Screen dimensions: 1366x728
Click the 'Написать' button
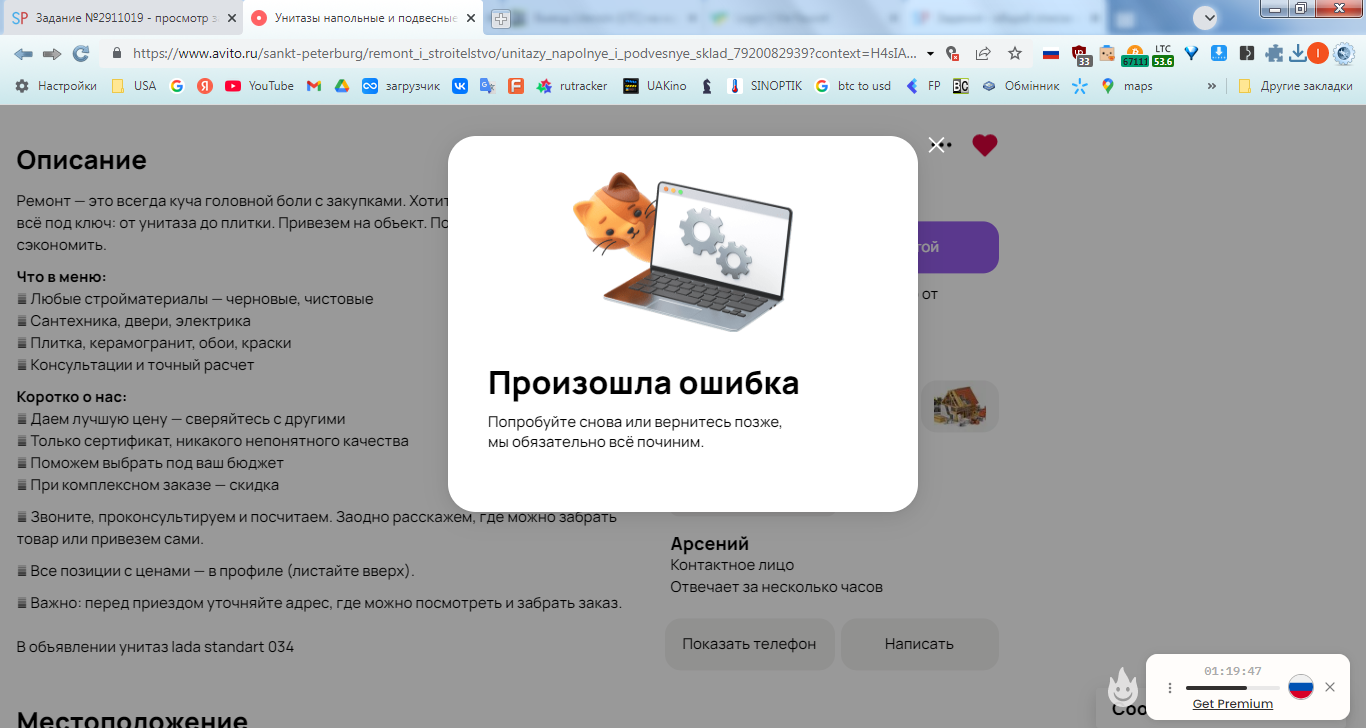click(919, 644)
